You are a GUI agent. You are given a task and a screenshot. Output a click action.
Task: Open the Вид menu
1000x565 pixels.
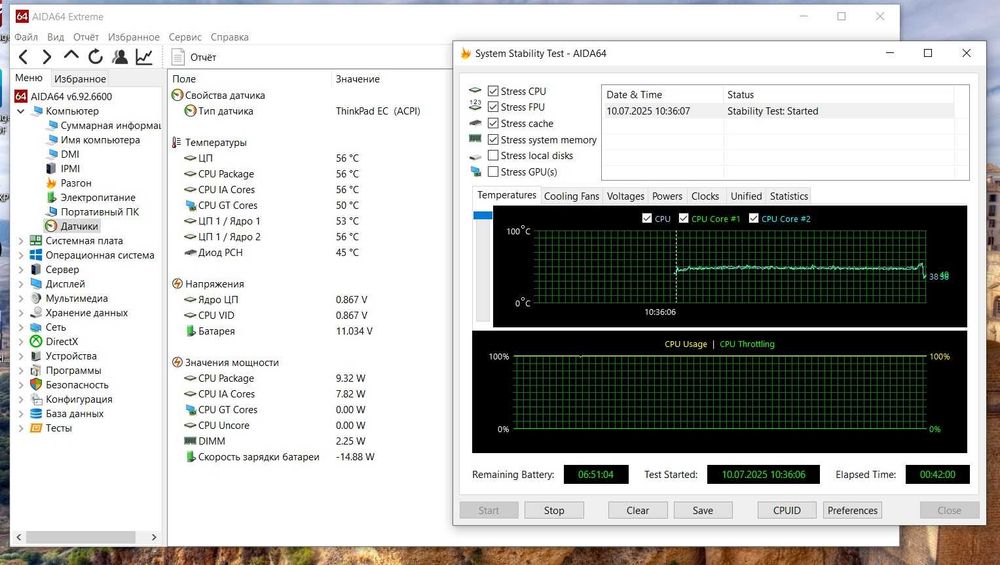tap(55, 37)
